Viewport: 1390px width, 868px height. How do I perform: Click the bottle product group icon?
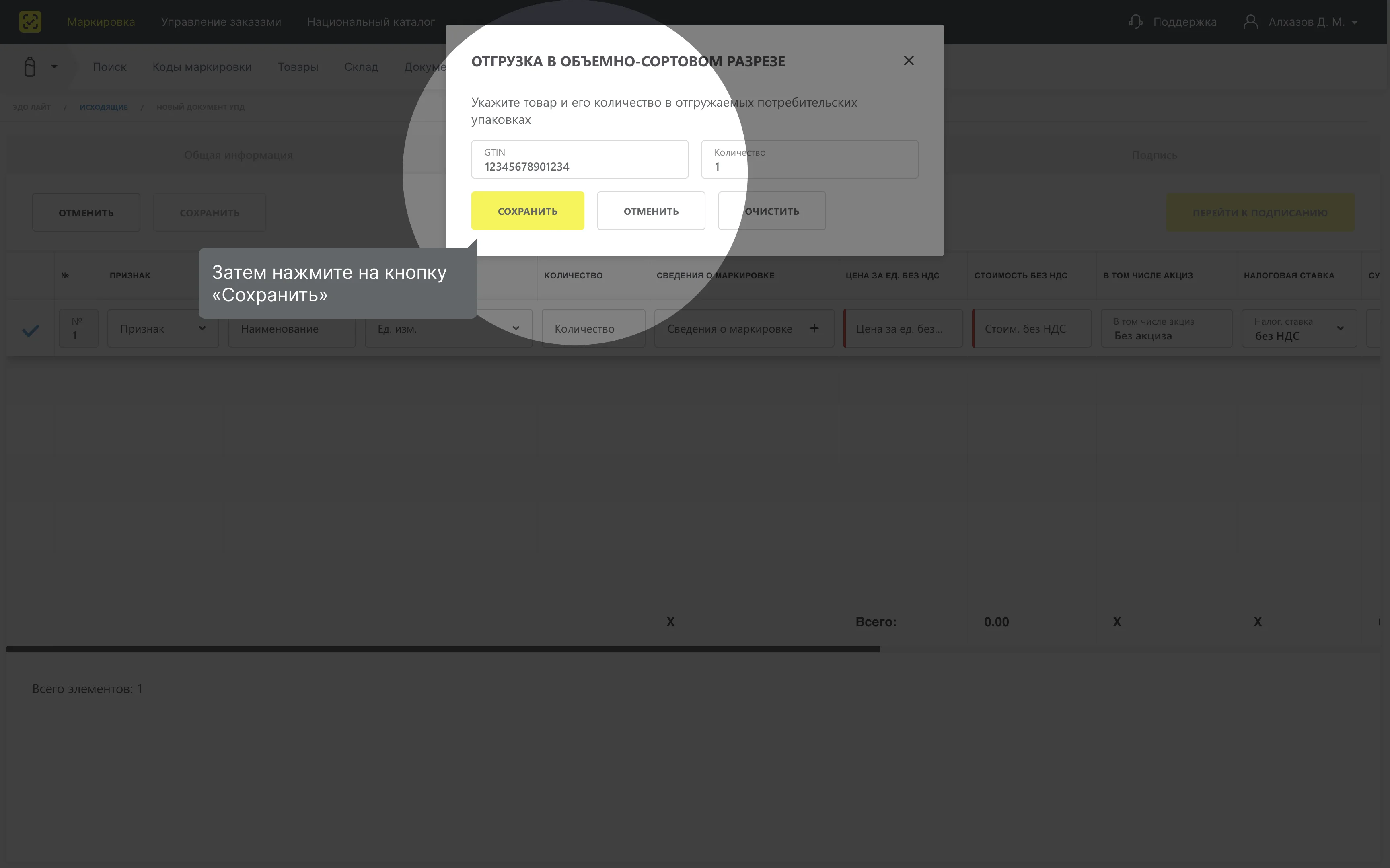pyautogui.click(x=30, y=67)
